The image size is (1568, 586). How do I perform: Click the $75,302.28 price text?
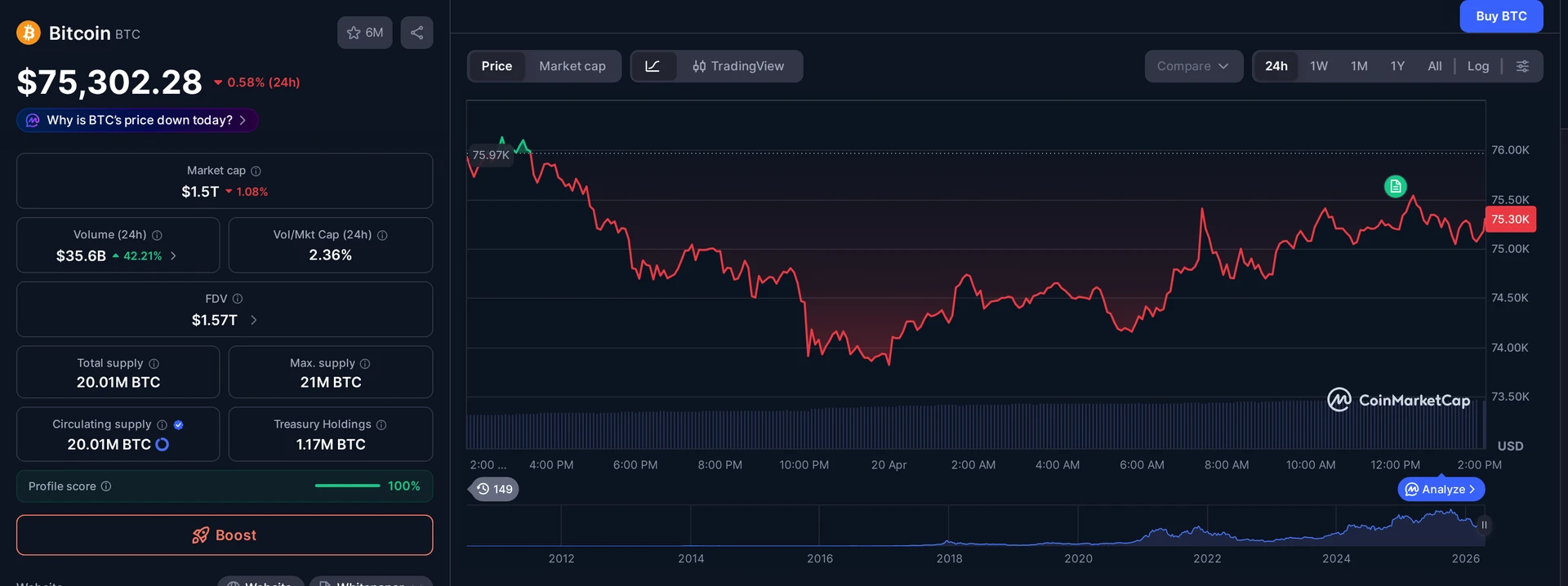click(x=109, y=82)
